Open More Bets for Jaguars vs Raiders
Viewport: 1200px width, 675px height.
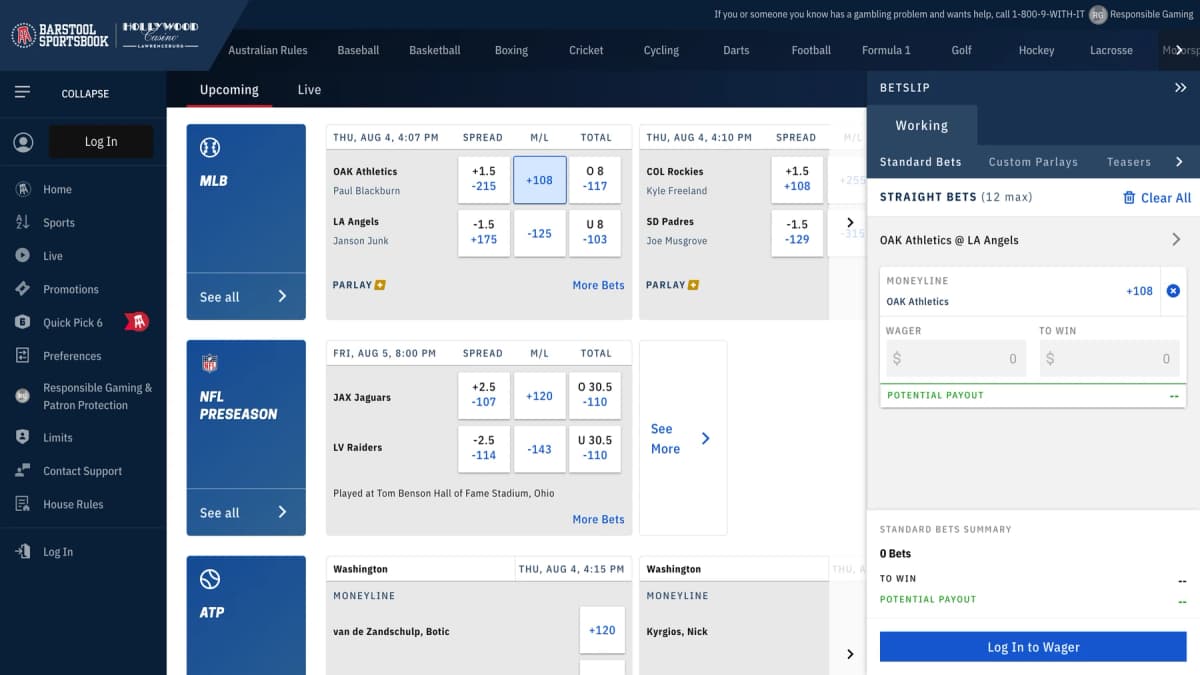(x=598, y=519)
